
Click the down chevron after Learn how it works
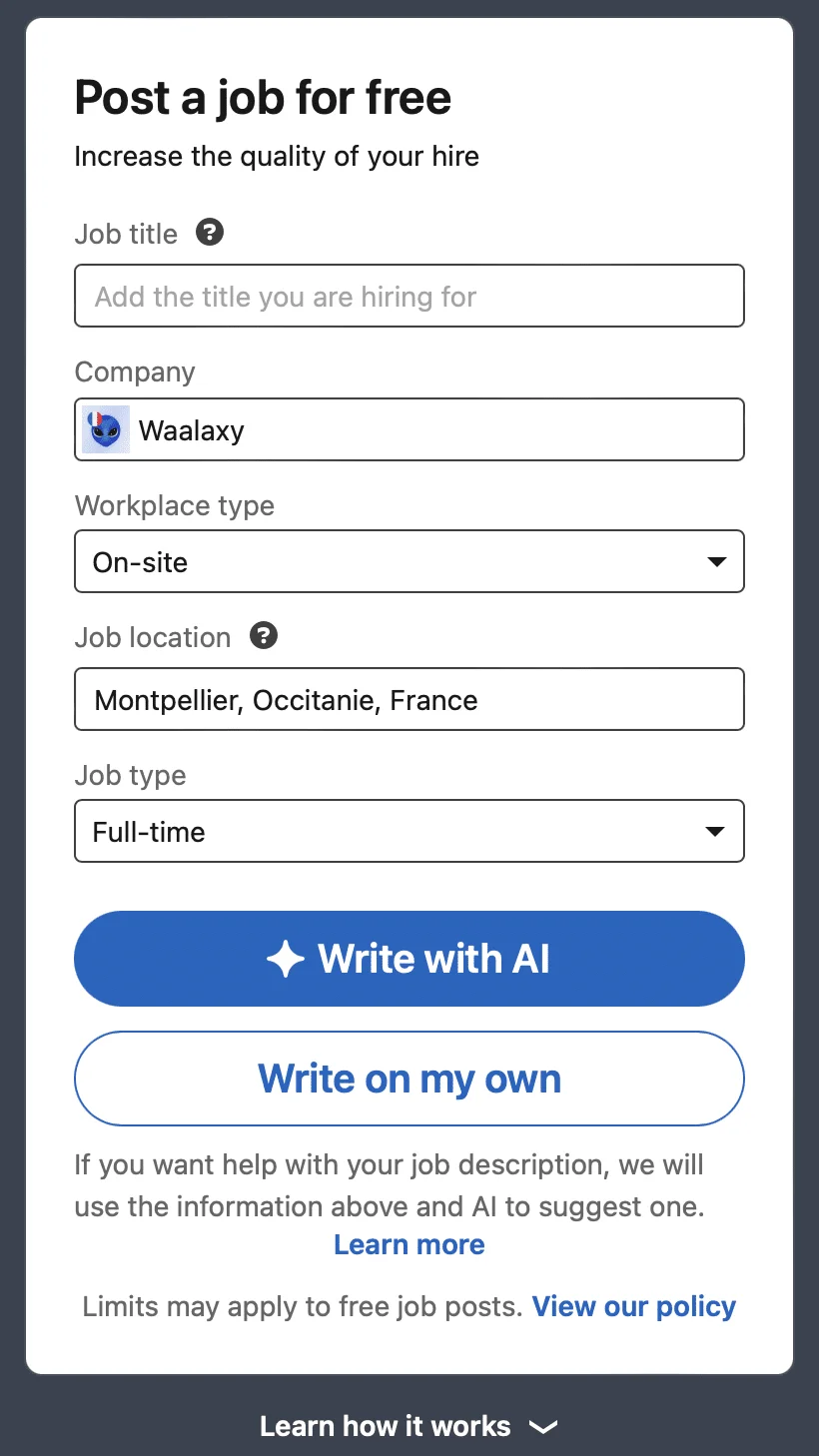(x=542, y=1427)
